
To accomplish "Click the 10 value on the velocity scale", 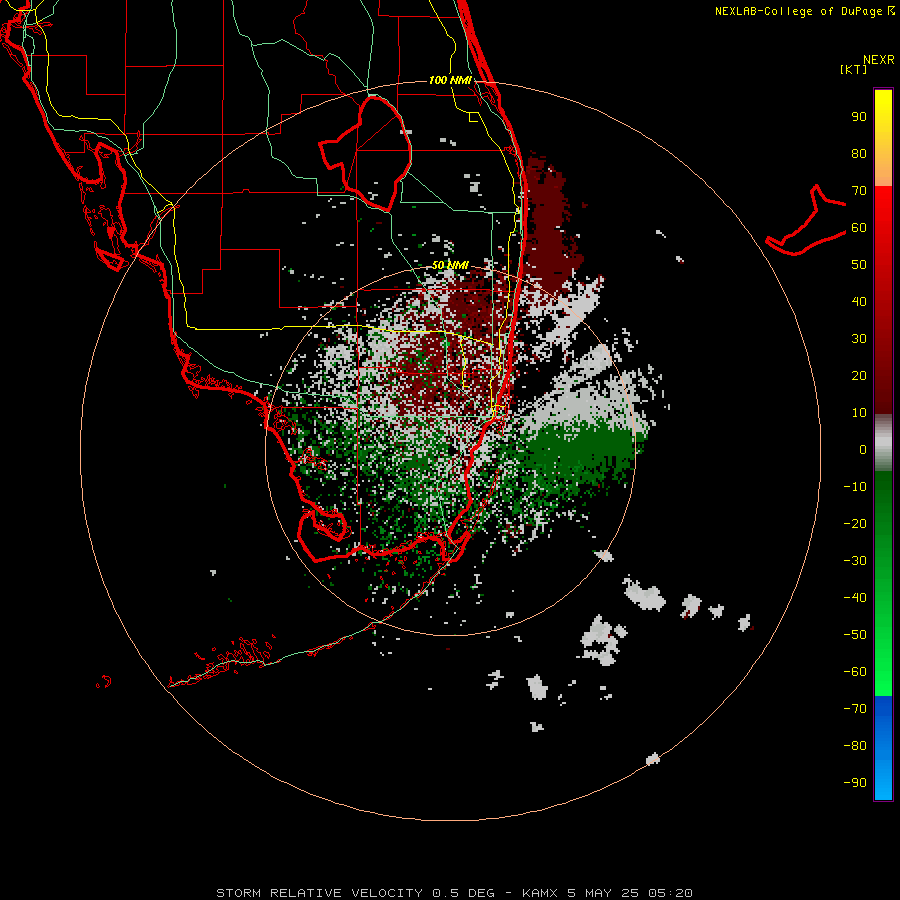I will (x=859, y=413).
